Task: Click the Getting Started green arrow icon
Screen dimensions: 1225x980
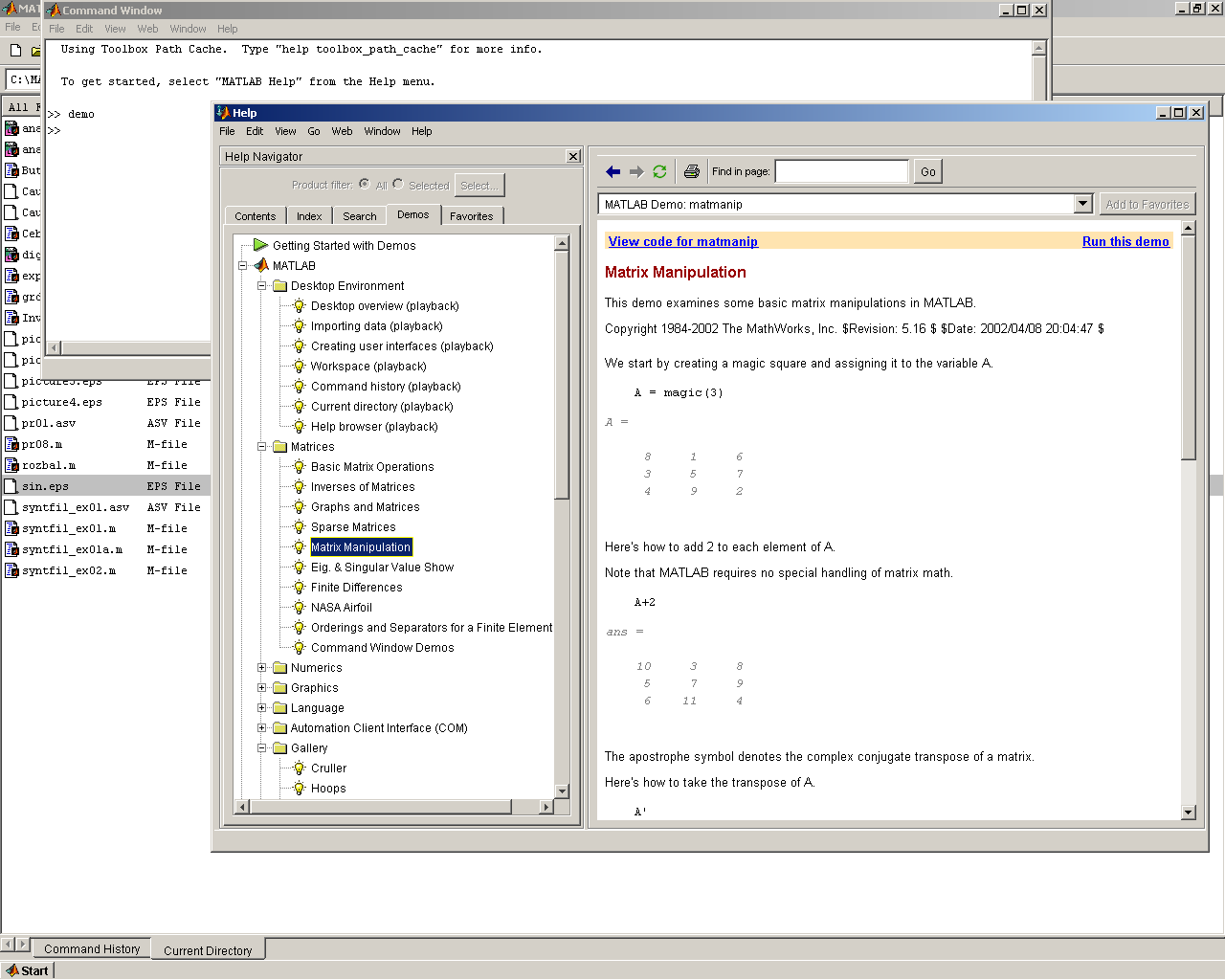Action: pyautogui.click(x=260, y=245)
